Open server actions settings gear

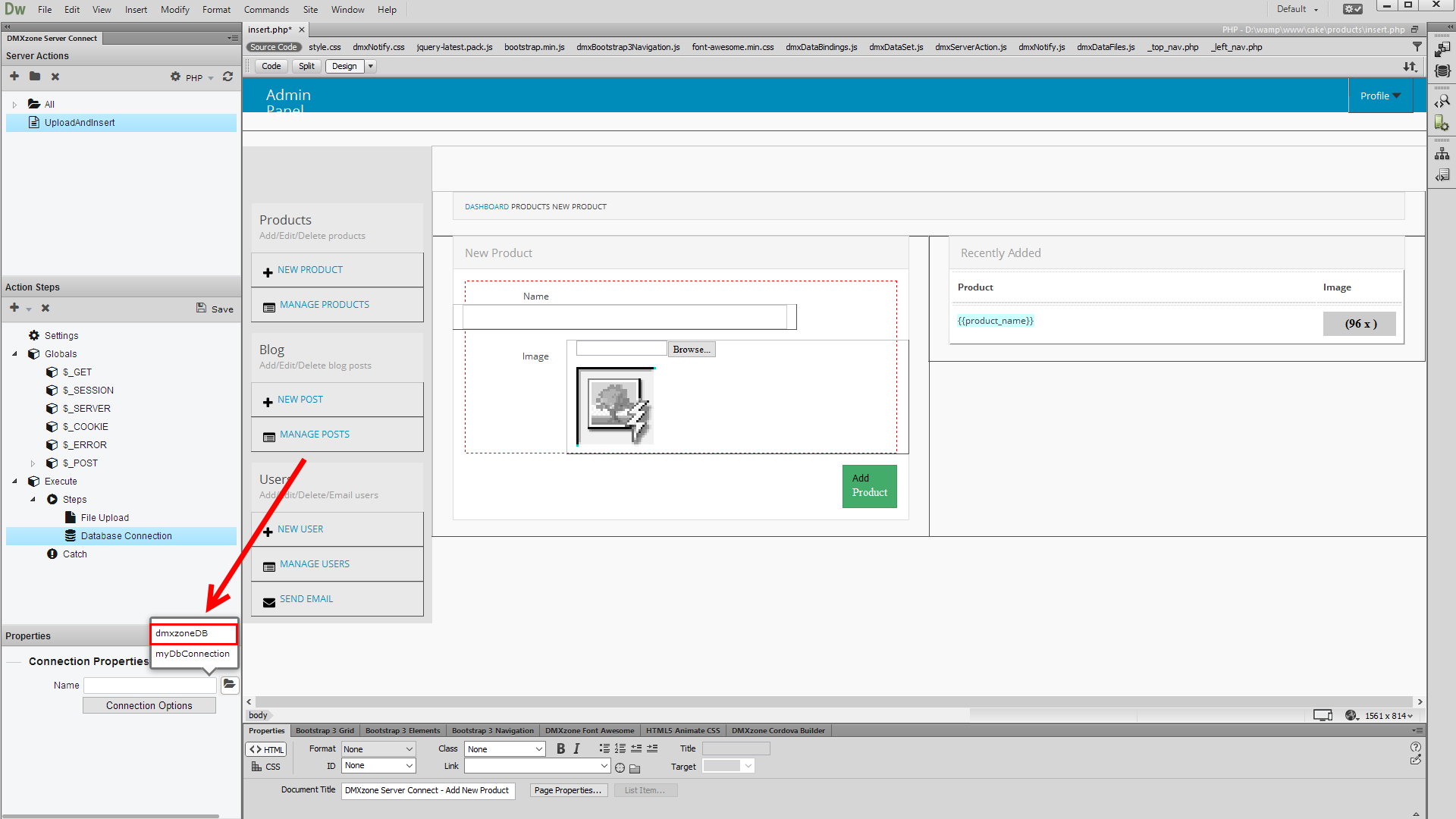[175, 77]
